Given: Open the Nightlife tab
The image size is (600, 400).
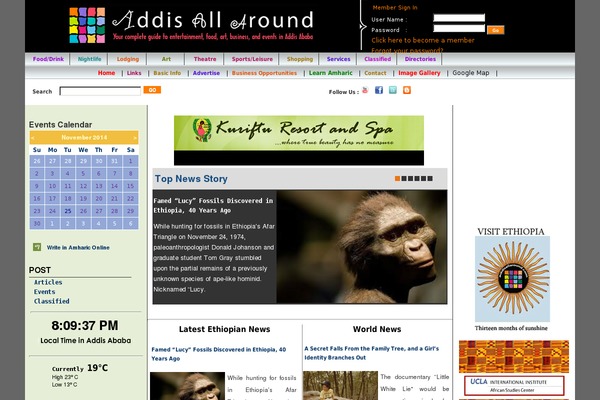Looking at the screenshot, I should coord(90,59).
